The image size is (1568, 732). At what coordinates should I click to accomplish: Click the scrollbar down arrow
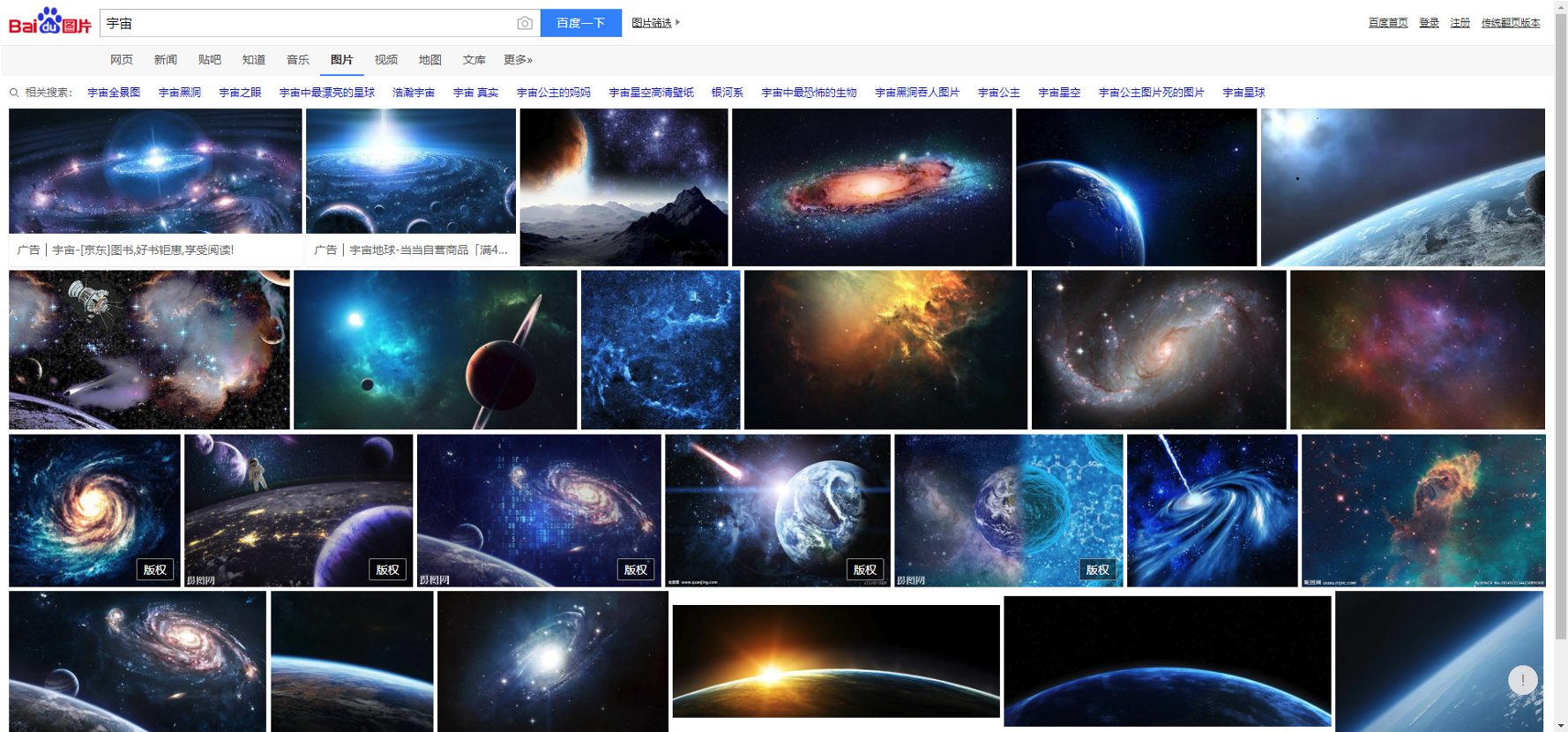click(x=1561, y=725)
